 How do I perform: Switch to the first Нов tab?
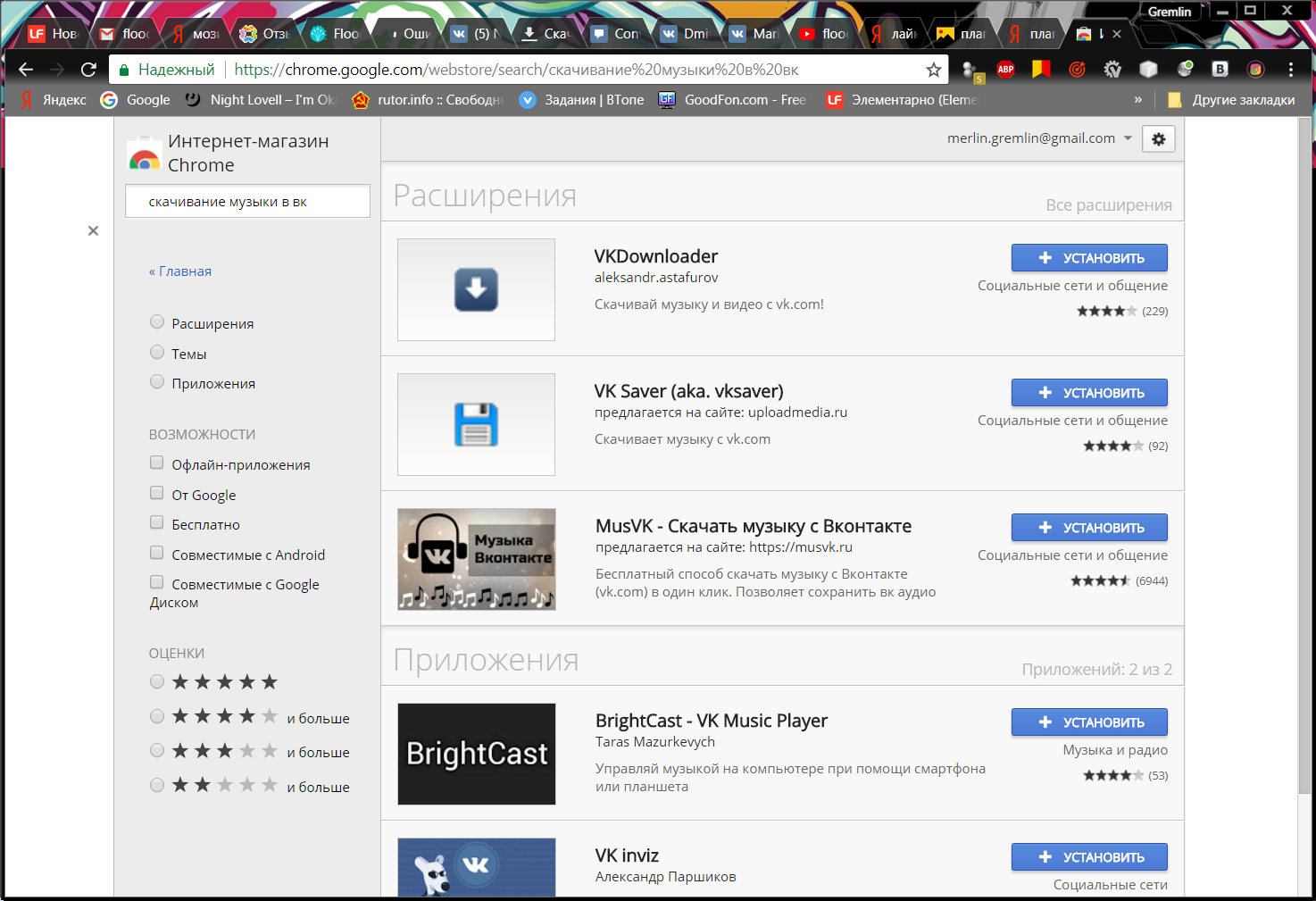54,34
